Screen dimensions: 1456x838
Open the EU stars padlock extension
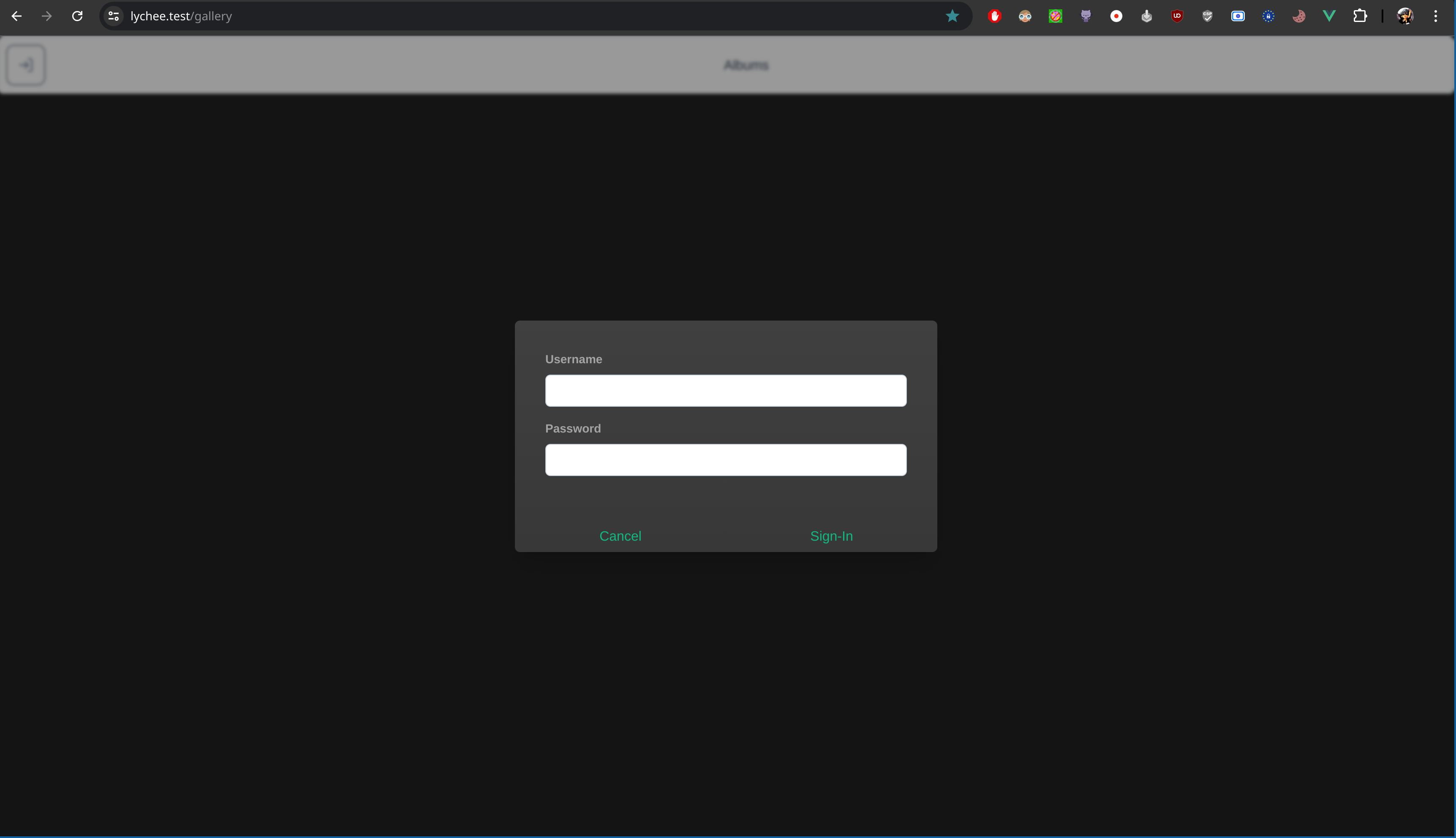coord(1268,16)
